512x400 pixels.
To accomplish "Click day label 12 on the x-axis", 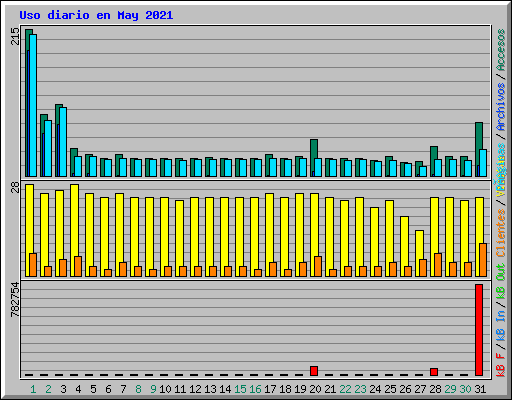I will [x=195, y=389].
